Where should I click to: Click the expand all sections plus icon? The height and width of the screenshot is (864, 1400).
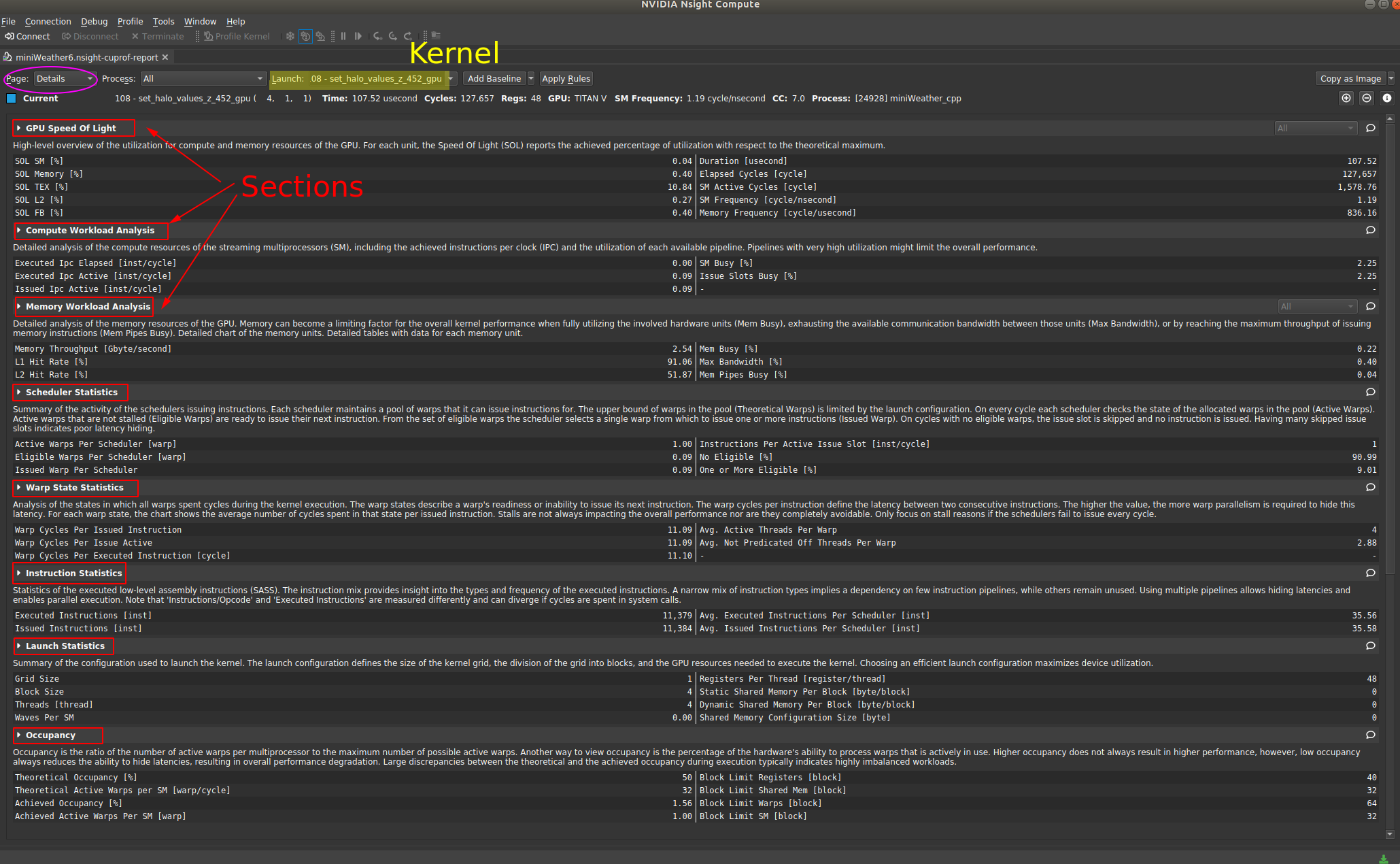pyautogui.click(x=1346, y=98)
